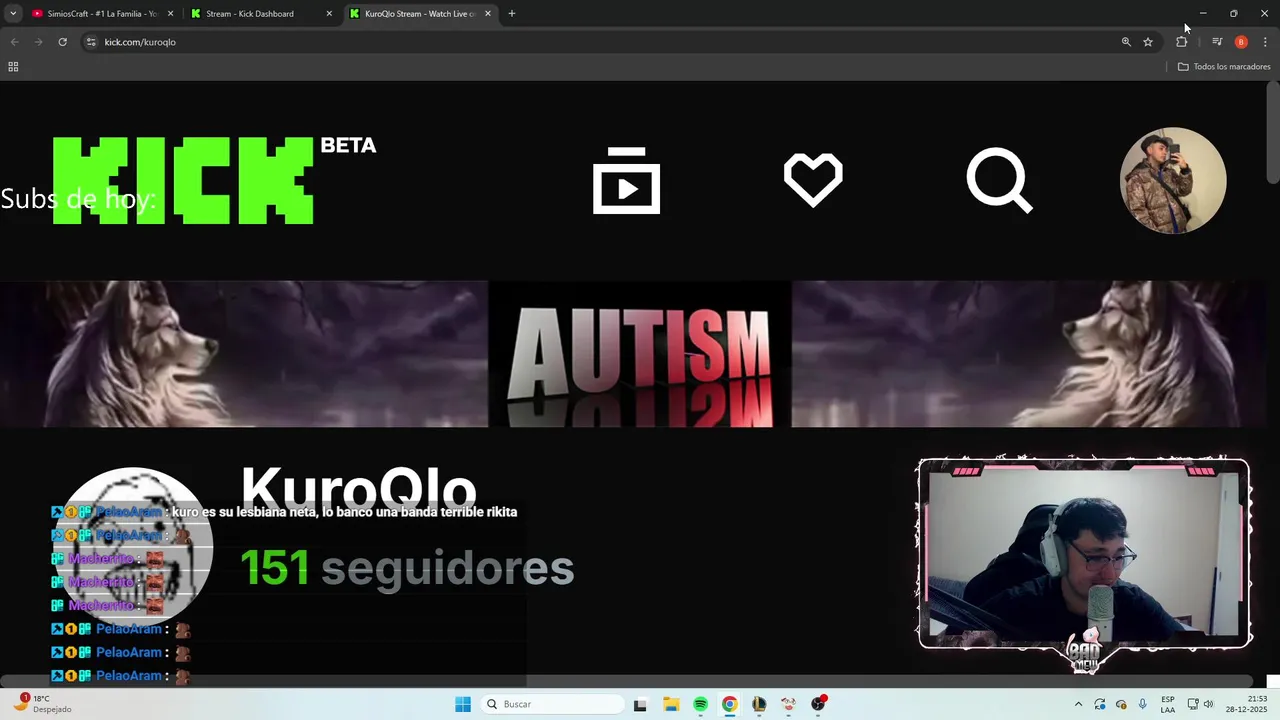The height and width of the screenshot is (720, 1280).
Task: Open the ESP LAA language switcher
Action: (1168, 704)
